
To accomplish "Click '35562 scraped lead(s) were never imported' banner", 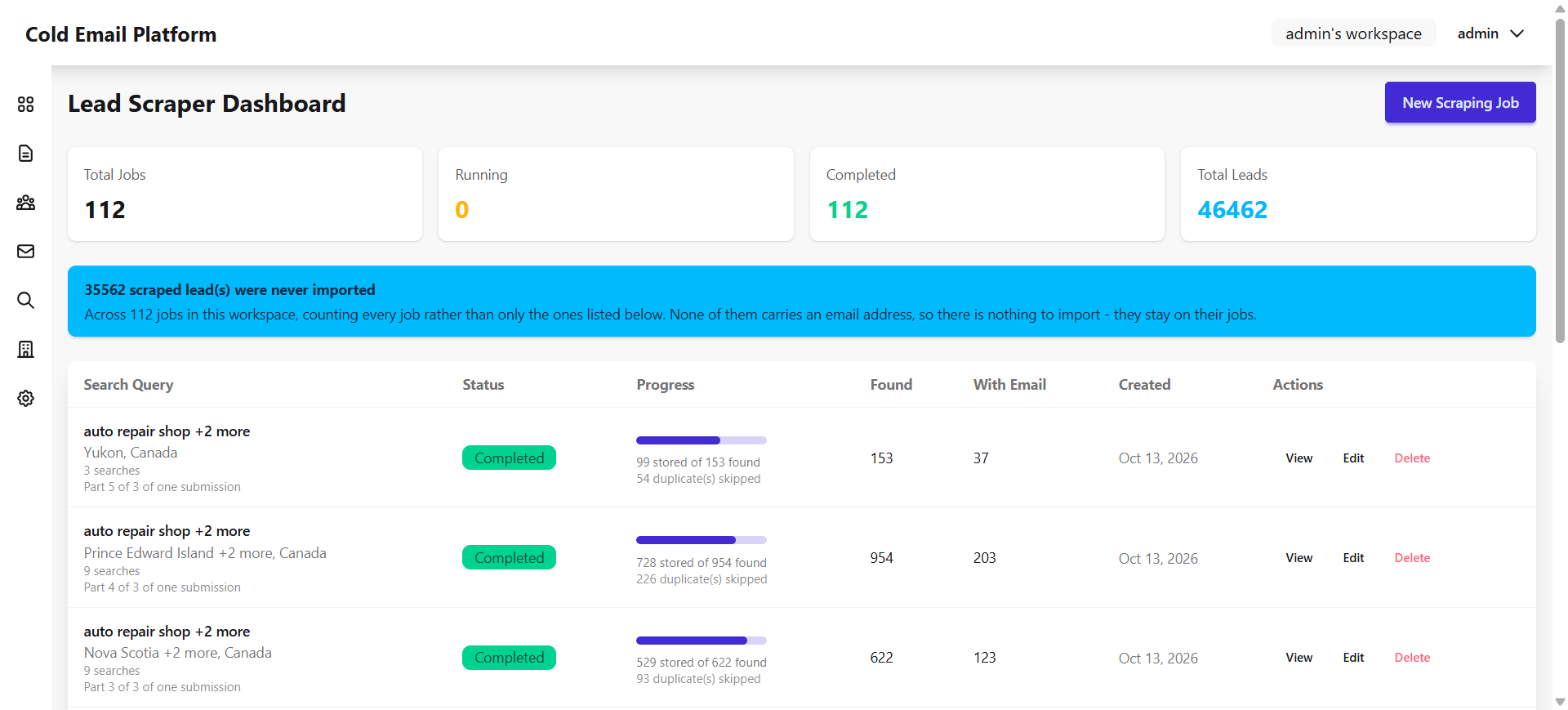I will [801, 301].
